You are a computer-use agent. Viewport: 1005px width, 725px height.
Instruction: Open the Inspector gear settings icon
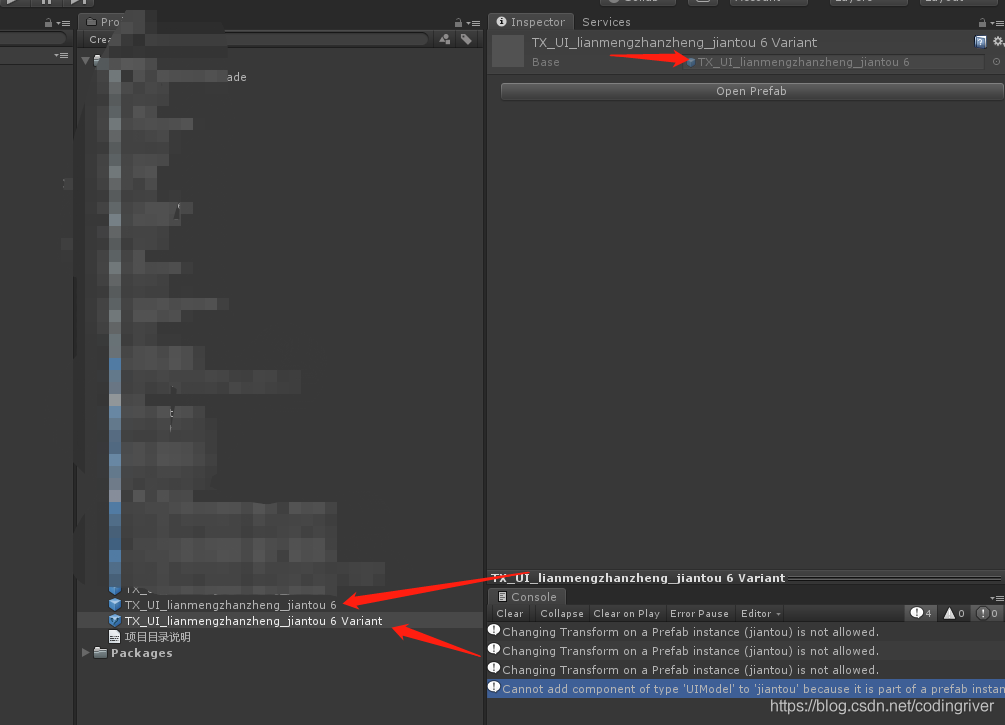click(x=999, y=42)
